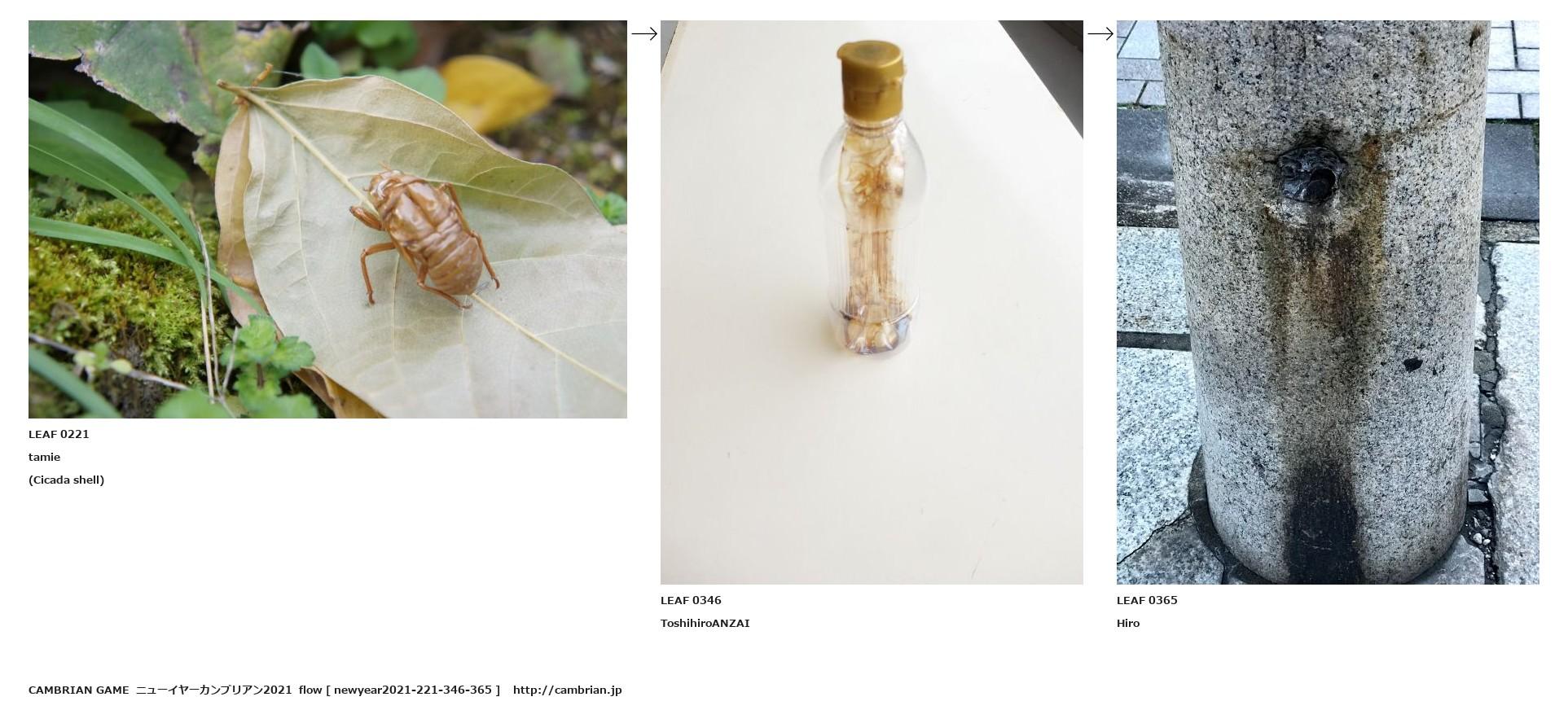Click the ニューイヤーカンブリアン2021 text
Image resolution: width=1568 pixels, height=710 pixels.
pos(213,690)
